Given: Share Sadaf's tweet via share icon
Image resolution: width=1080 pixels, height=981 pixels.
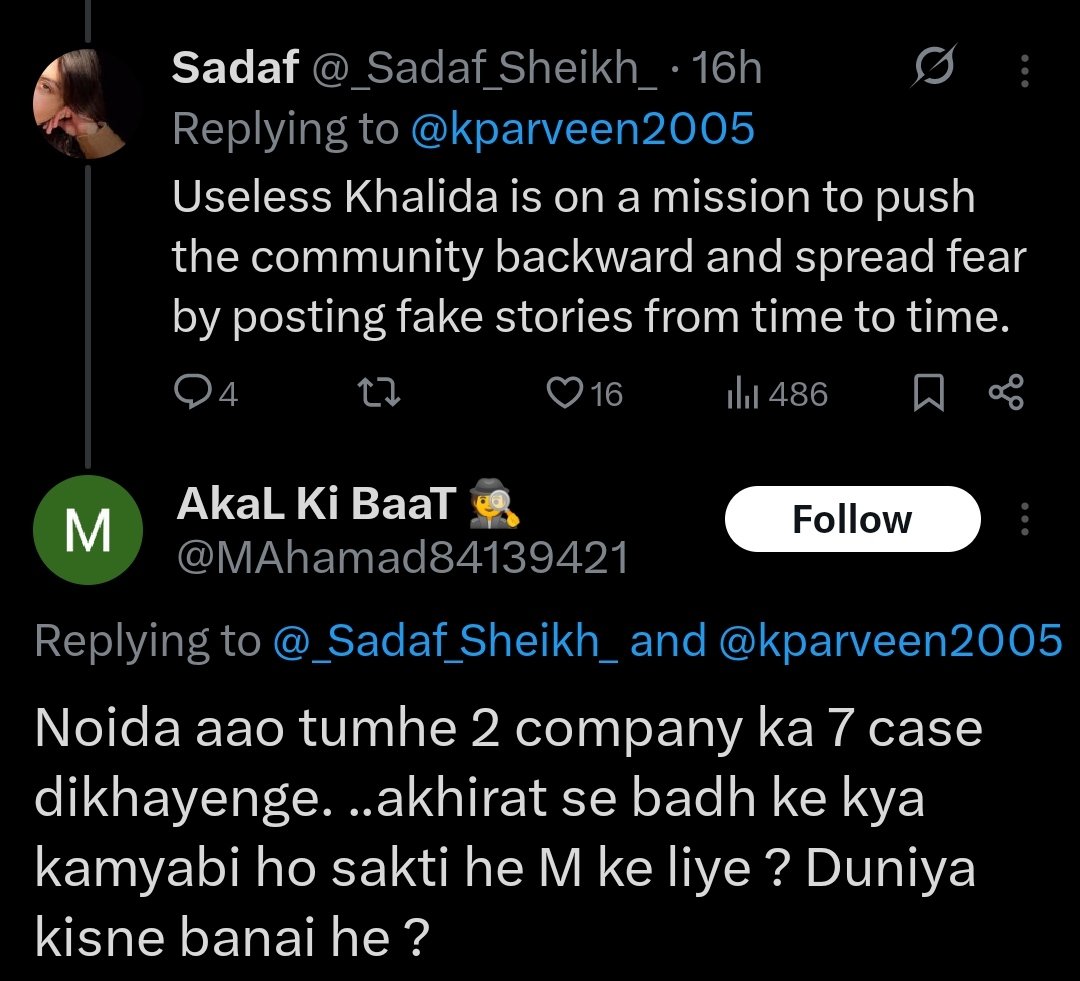Looking at the screenshot, I should pos(1005,393).
